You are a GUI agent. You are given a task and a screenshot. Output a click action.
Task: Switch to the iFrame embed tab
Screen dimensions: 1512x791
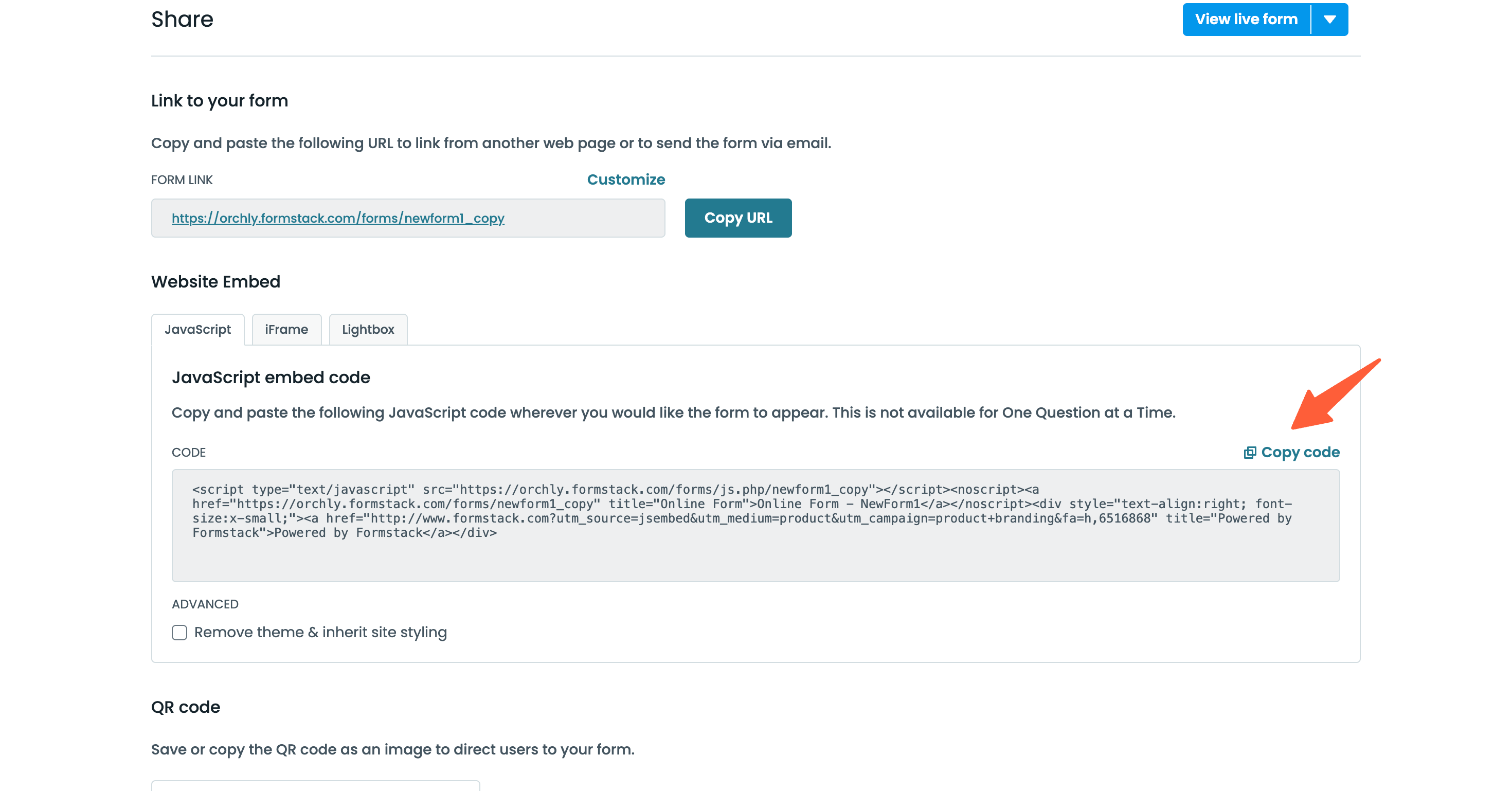(x=286, y=330)
